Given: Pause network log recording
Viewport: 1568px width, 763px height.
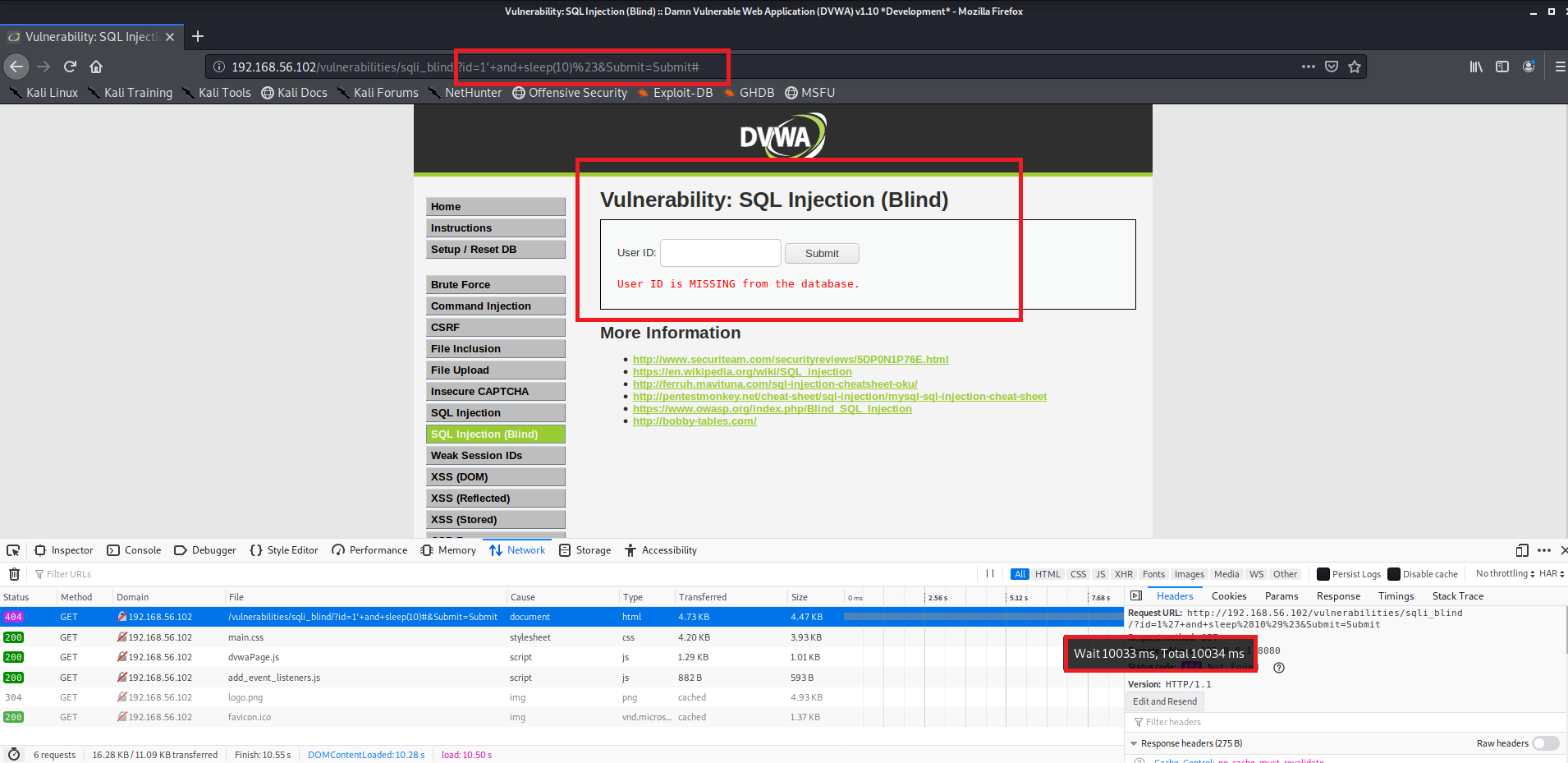Looking at the screenshot, I should (x=990, y=574).
